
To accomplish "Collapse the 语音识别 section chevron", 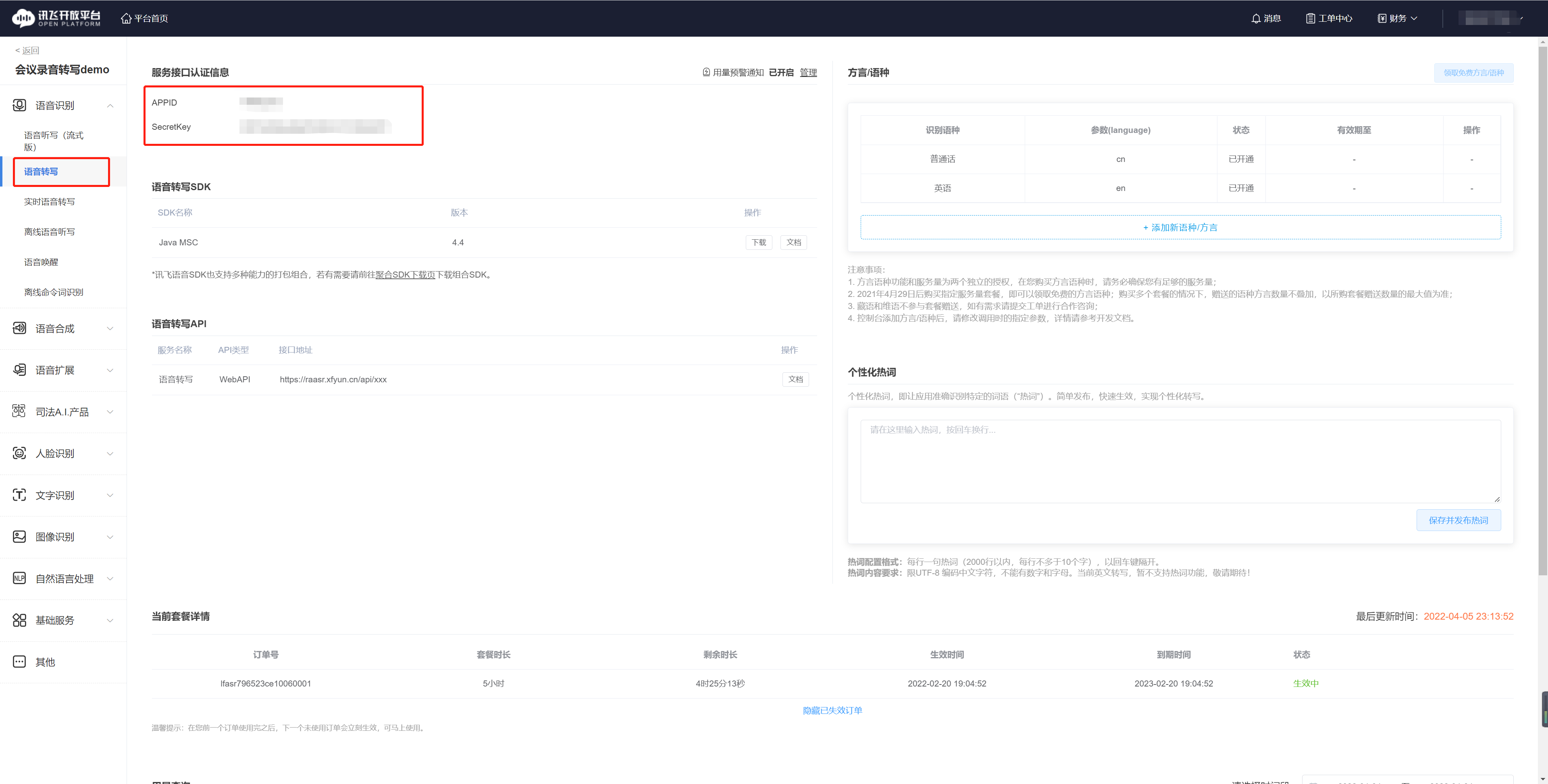I will (110, 106).
